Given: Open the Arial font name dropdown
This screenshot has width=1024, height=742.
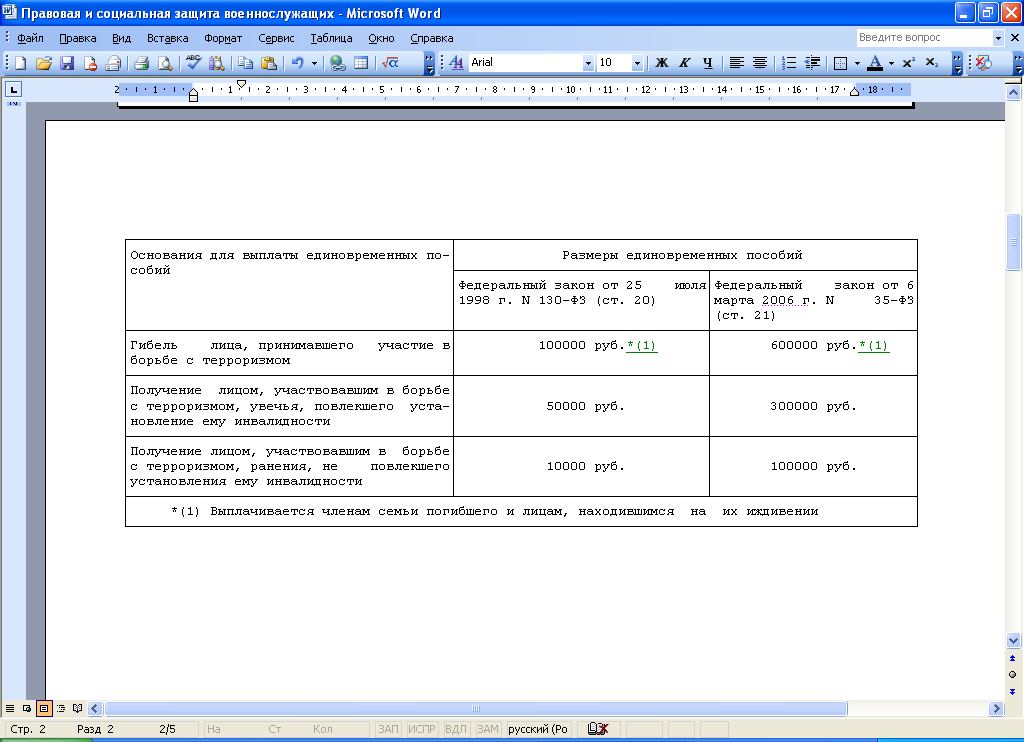Looking at the screenshot, I should pos(588,63).
